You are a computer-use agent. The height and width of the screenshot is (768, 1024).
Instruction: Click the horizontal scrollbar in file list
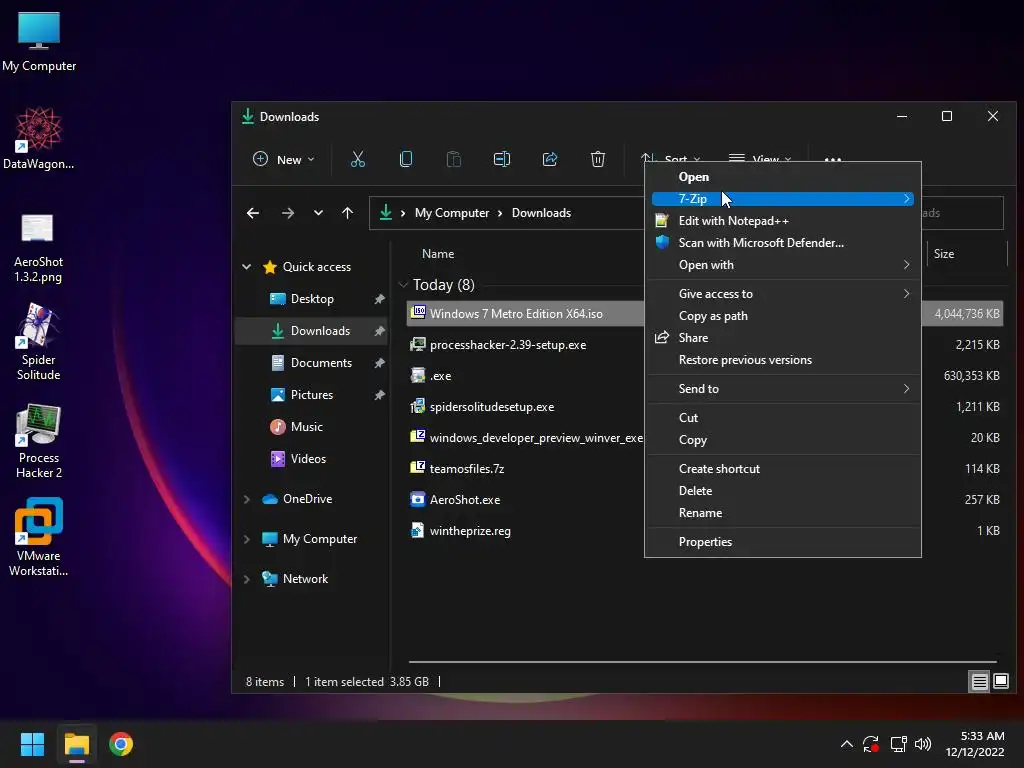(x=703, y=662)
